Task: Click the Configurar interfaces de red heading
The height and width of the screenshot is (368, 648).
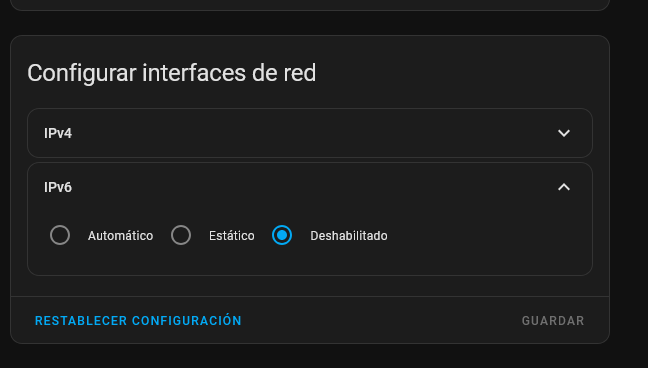Action: 172,73
